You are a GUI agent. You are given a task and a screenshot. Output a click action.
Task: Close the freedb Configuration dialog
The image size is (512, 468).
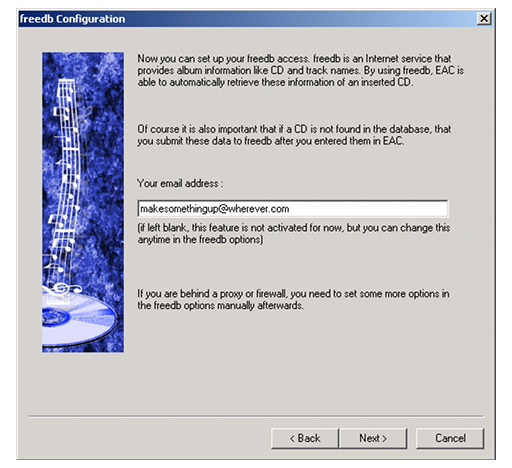(x=484, y=19)
